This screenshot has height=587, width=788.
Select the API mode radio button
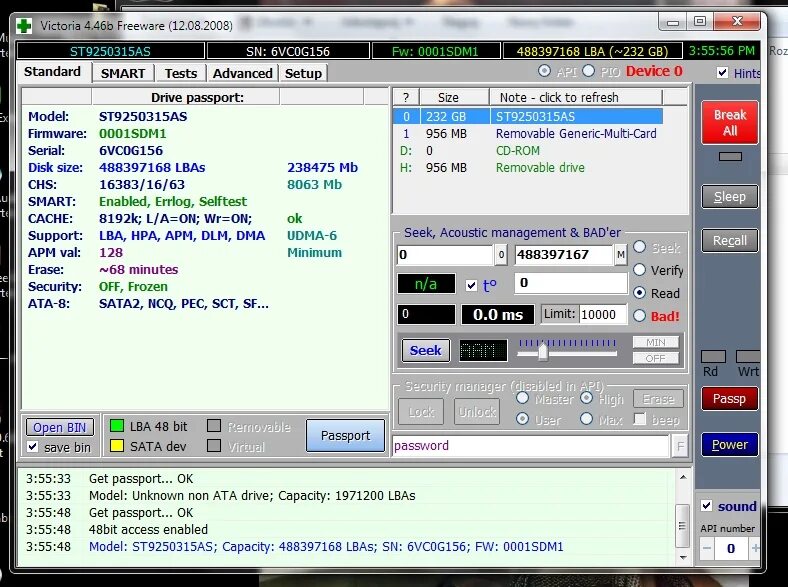pyautogui.click(x=544, y=71)
